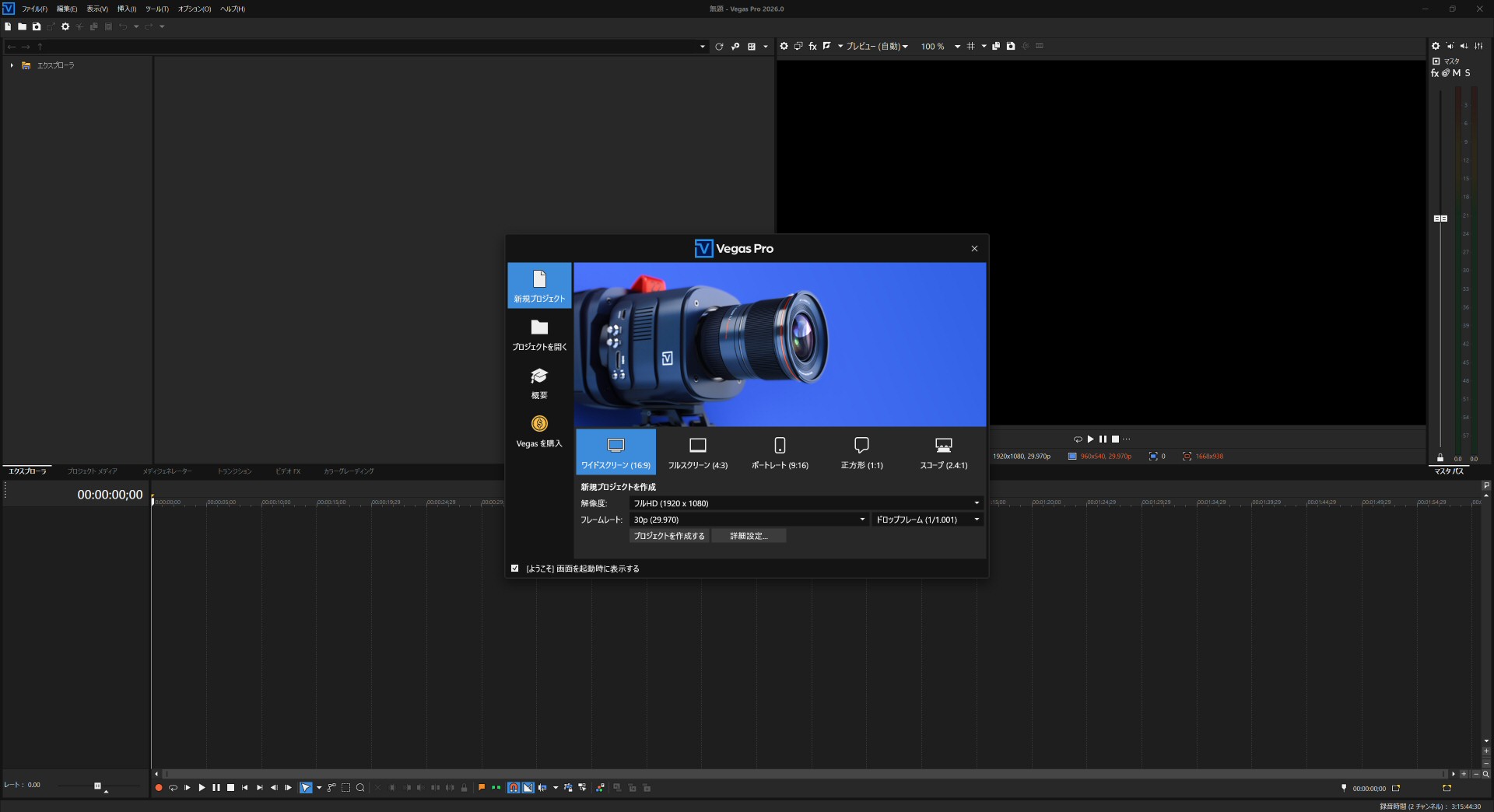Viewport: 1494px width, 812px height.
Task: Open the 解像度 resolution dropdown
Action: pyautogui.click(x=805, y=503)
